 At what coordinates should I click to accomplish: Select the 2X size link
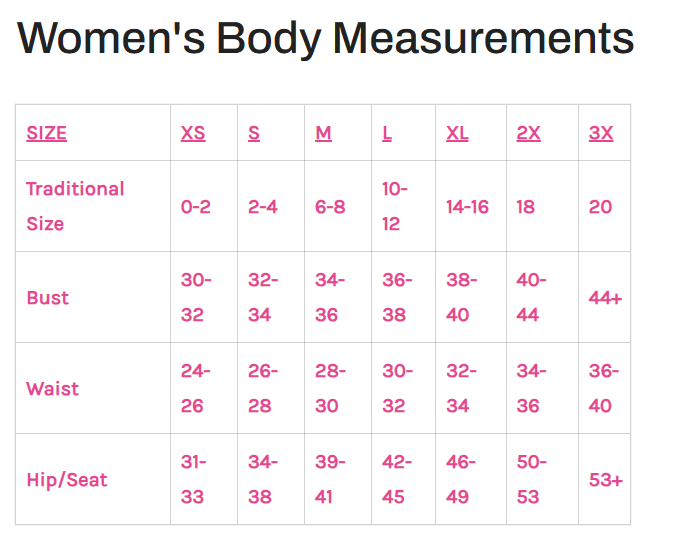tap(528, 133)
